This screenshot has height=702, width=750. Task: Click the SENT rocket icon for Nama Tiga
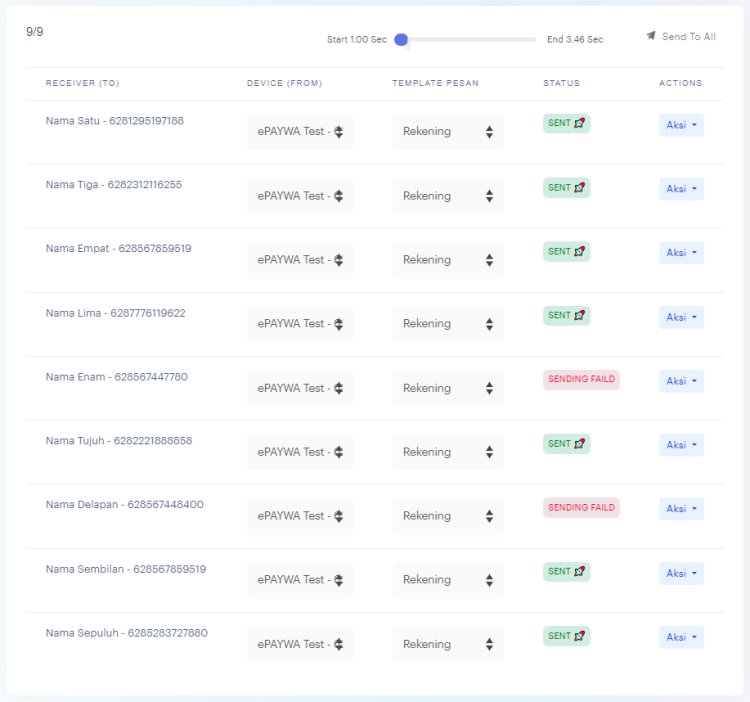(x=580, y=187)
